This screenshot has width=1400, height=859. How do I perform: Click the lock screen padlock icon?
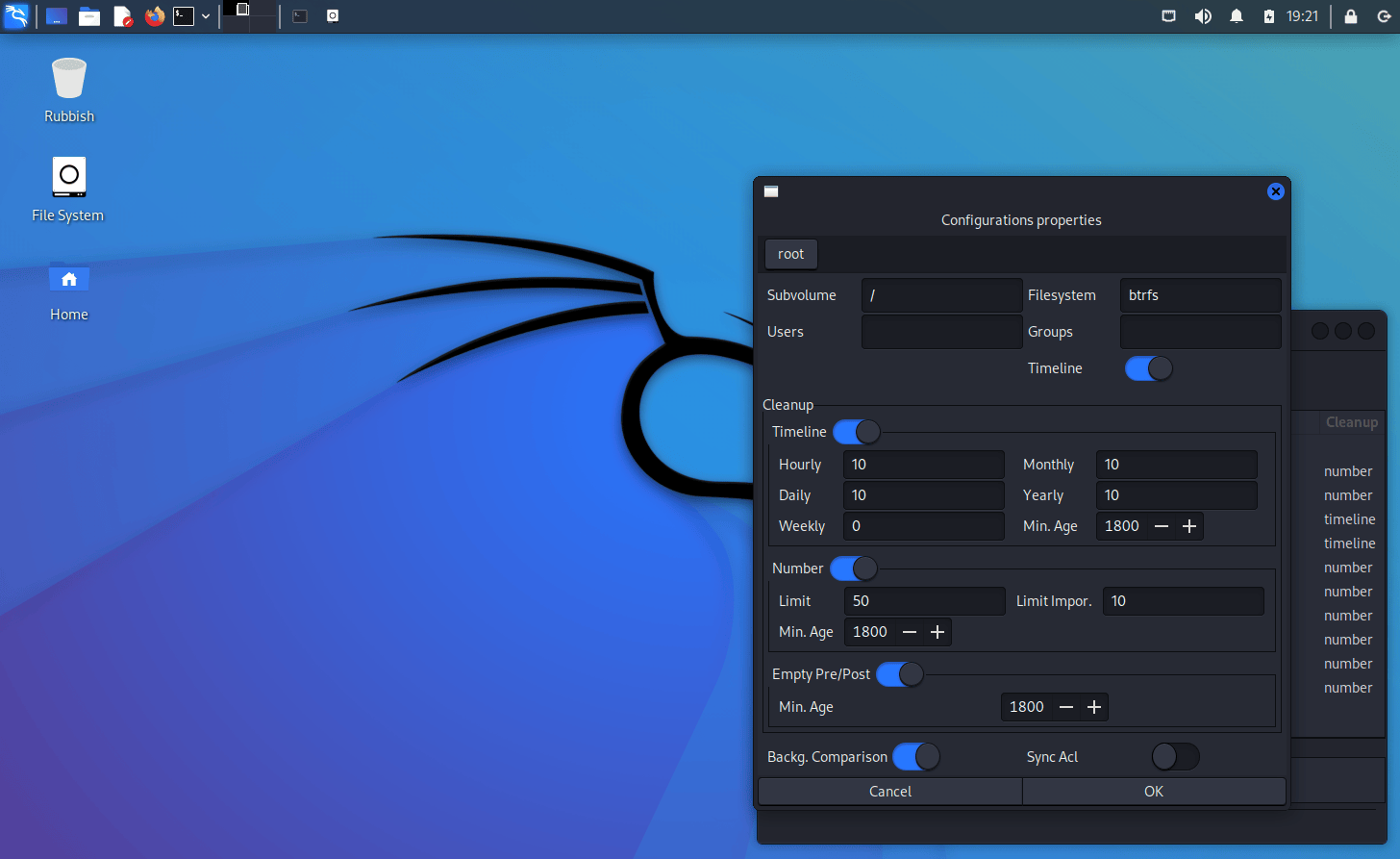pyautogui.click(x=1351, y=16)
